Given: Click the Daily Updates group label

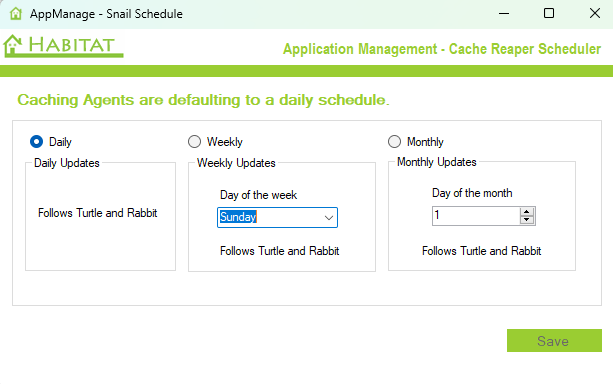Looking at the screenshot, I should point(67,163).
